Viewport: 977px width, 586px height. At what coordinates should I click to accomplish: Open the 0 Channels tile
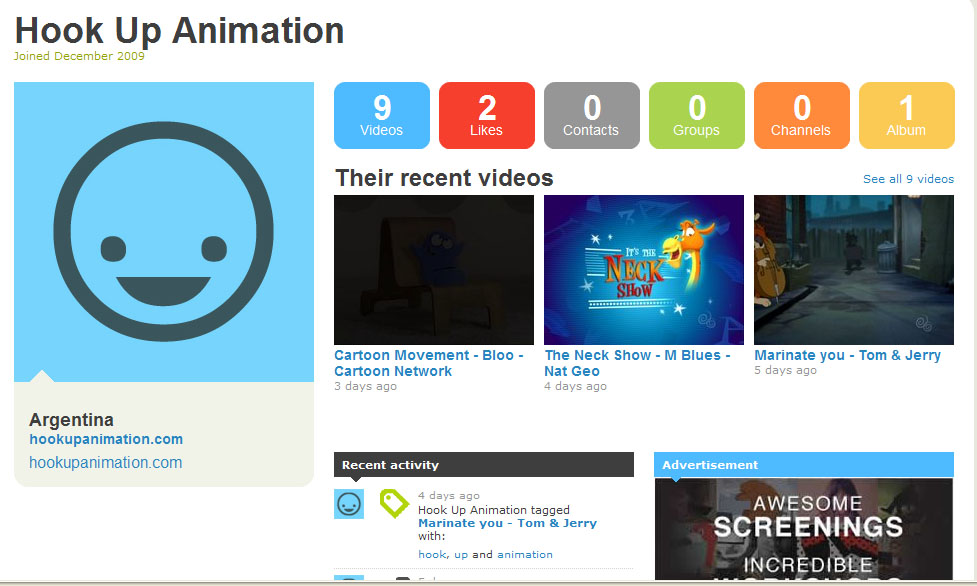(802, 115)
